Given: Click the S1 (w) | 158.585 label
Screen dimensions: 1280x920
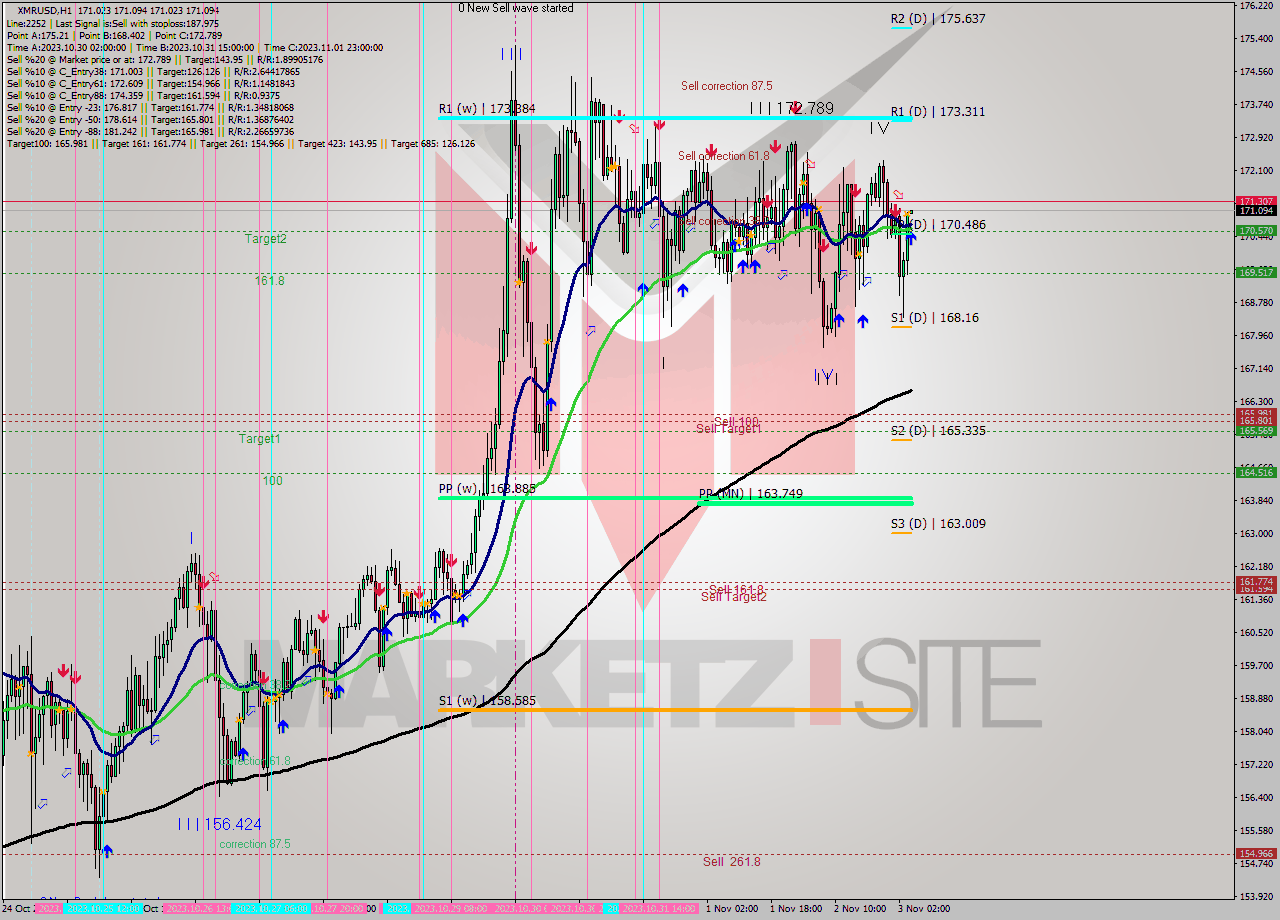Looking at the screenshot, I should [x=487, y=701].
